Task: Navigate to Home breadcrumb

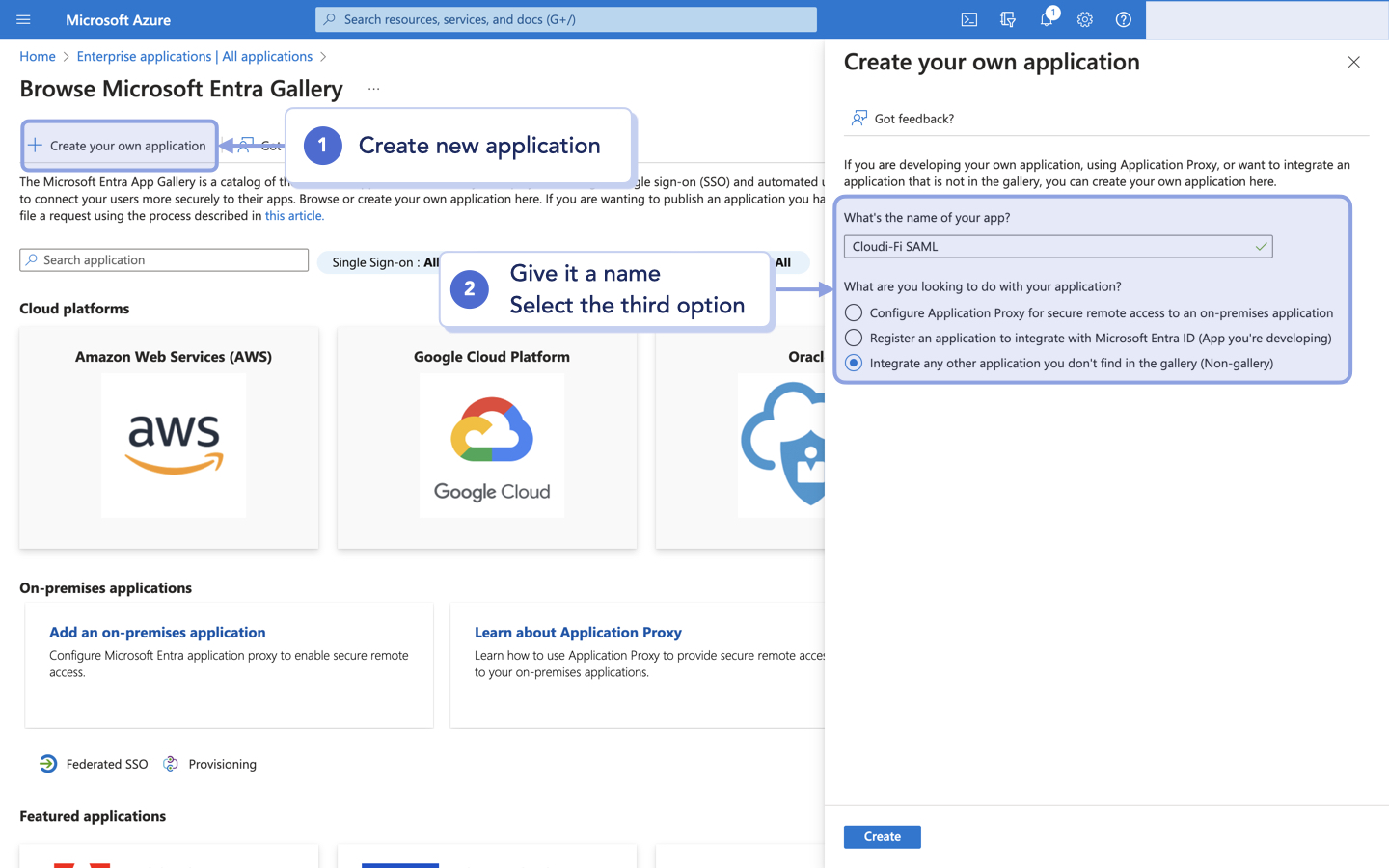Action: click(x=37, y=56)
